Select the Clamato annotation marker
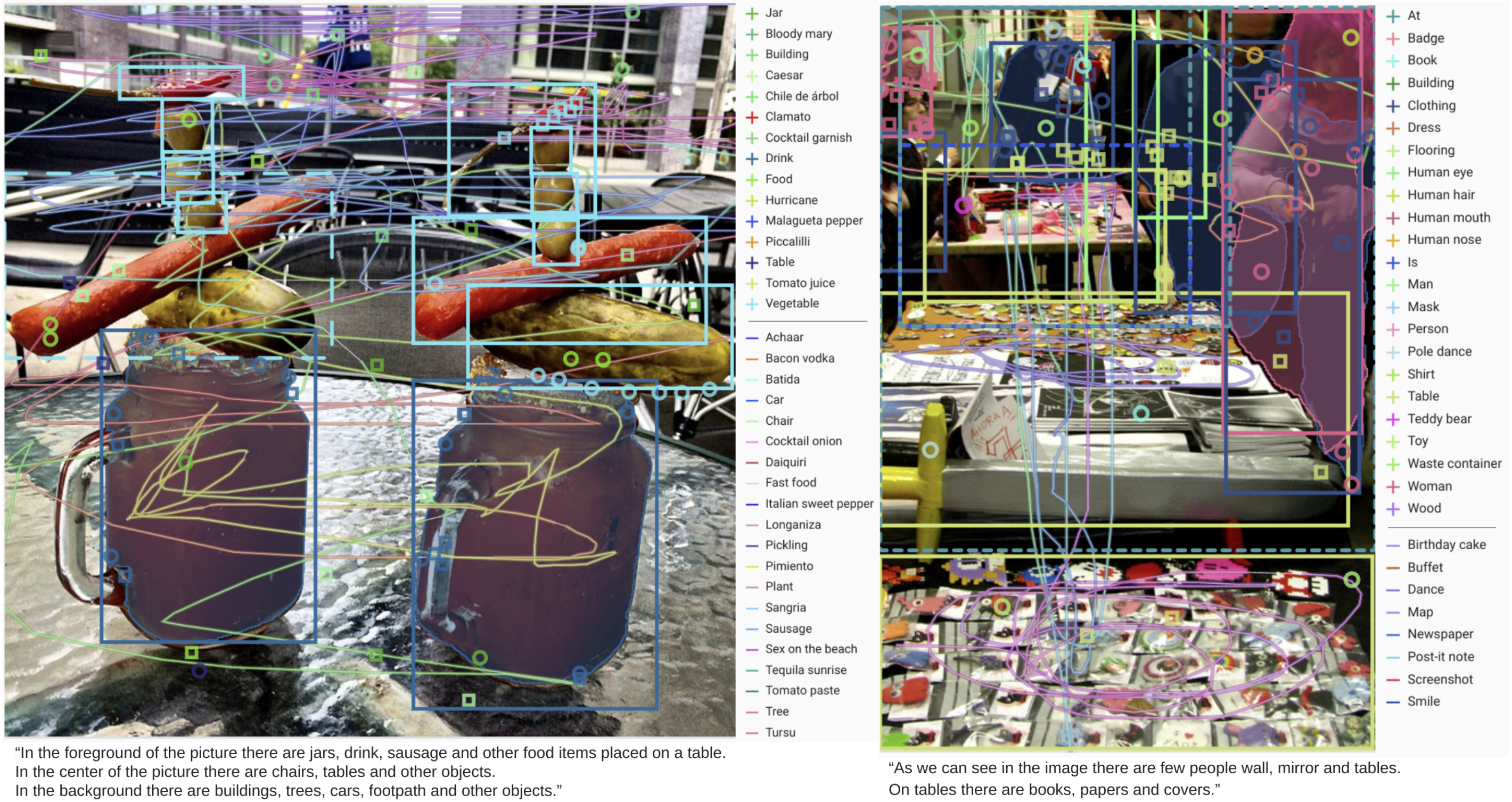1512x802 pixels. click(752, 117)
